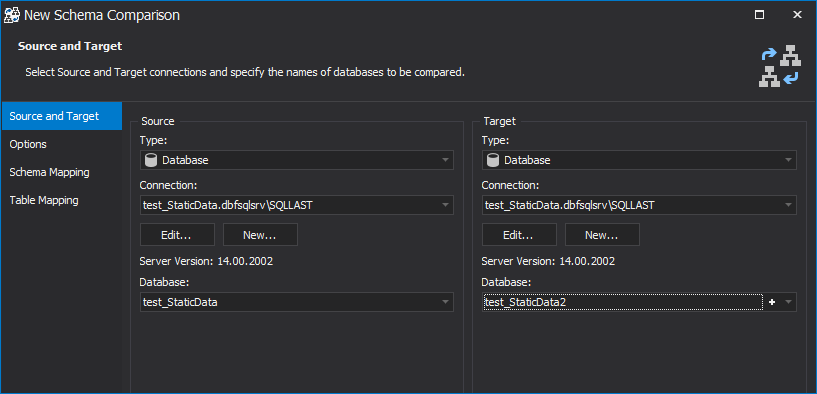Expand the Target Type dropdown
Screen dimensions: 817x394
787,160
